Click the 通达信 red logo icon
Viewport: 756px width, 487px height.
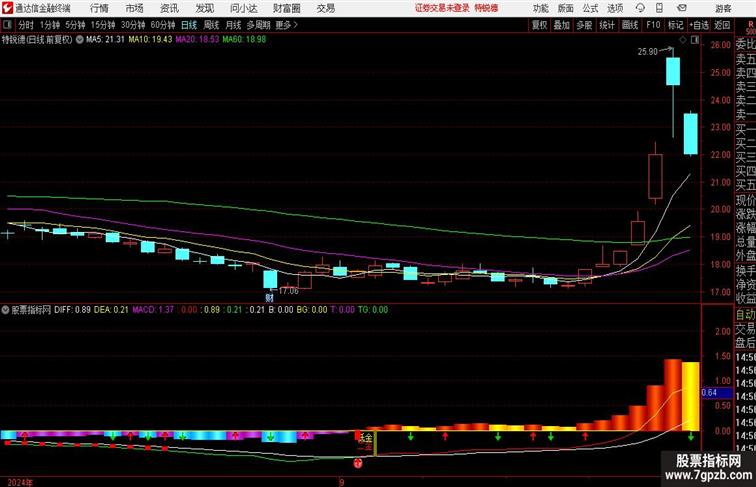click(7, 8)
